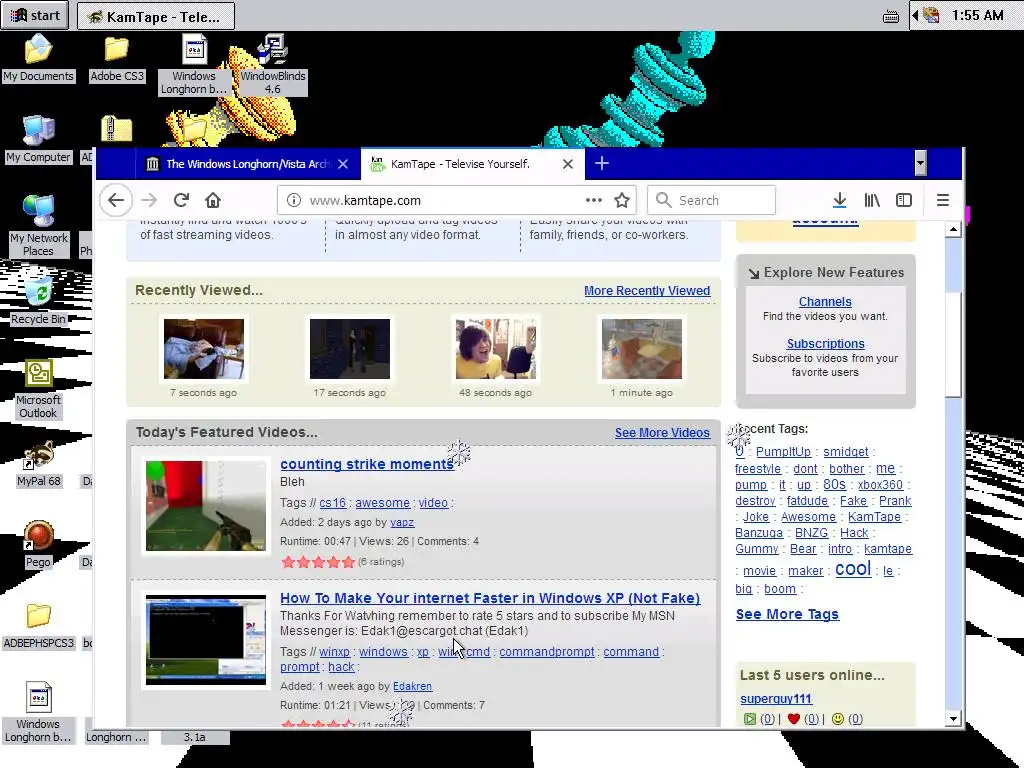
Task: Click the scrollbar up arrow
Action: 953,229
